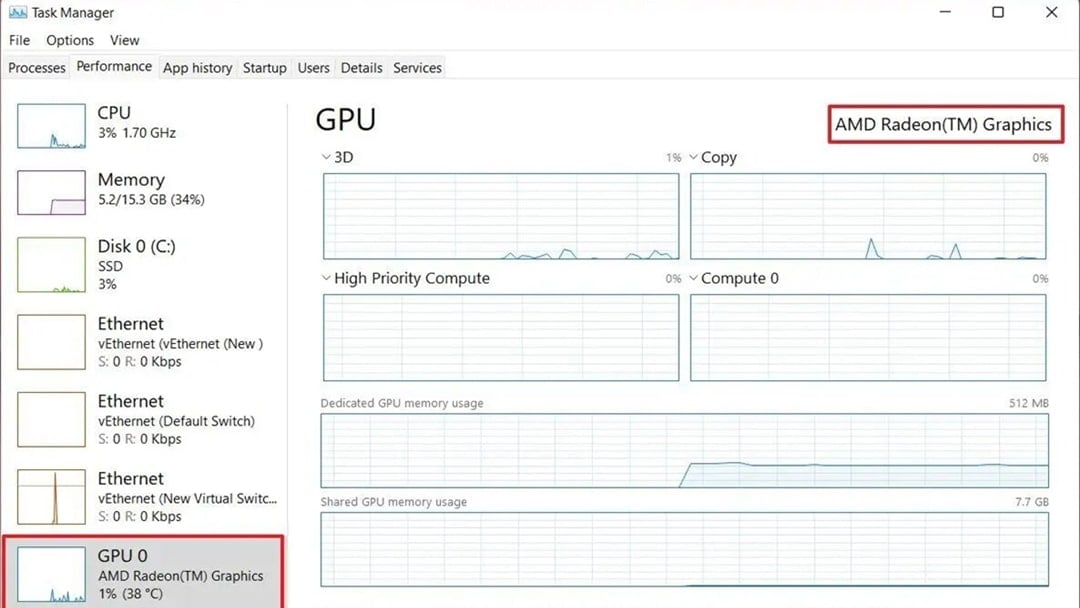Switch to the Processes tab
The width and height of the screenshot is (1080, 608).
click(37, 68)
